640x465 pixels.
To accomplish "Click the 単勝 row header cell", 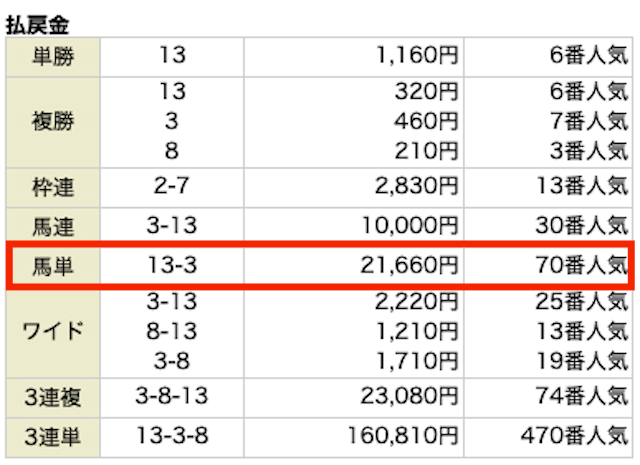I will [x=53, y=56].
